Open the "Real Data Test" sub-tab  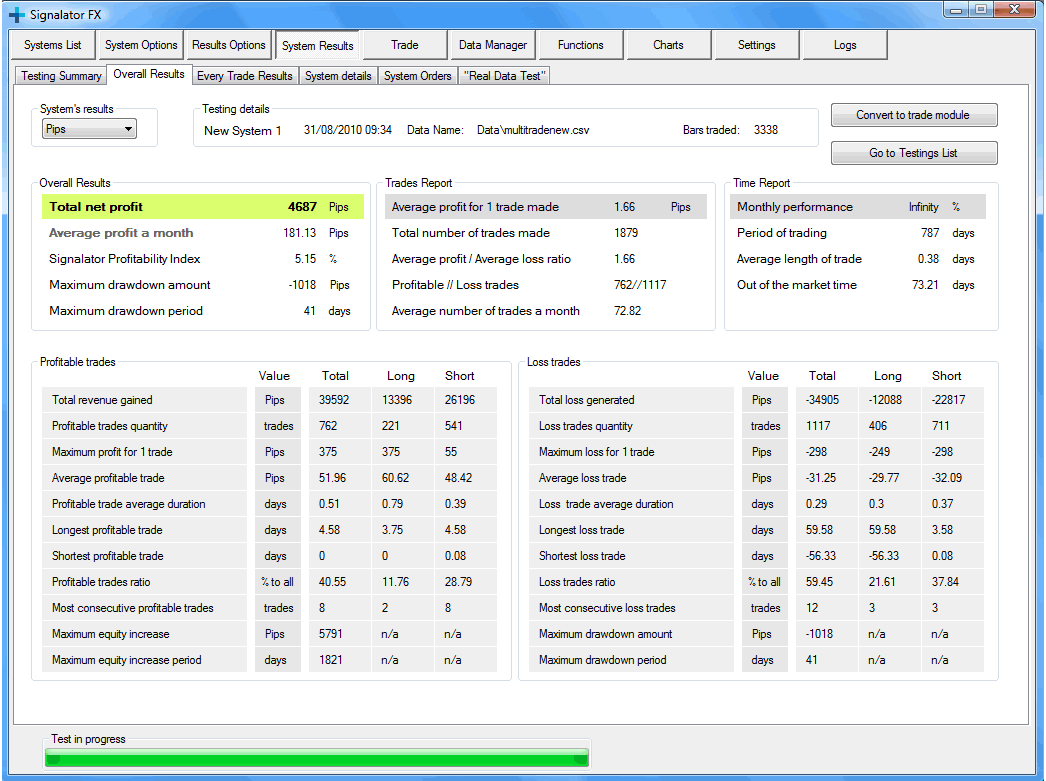pyautogui.click(x=504, y=76)
